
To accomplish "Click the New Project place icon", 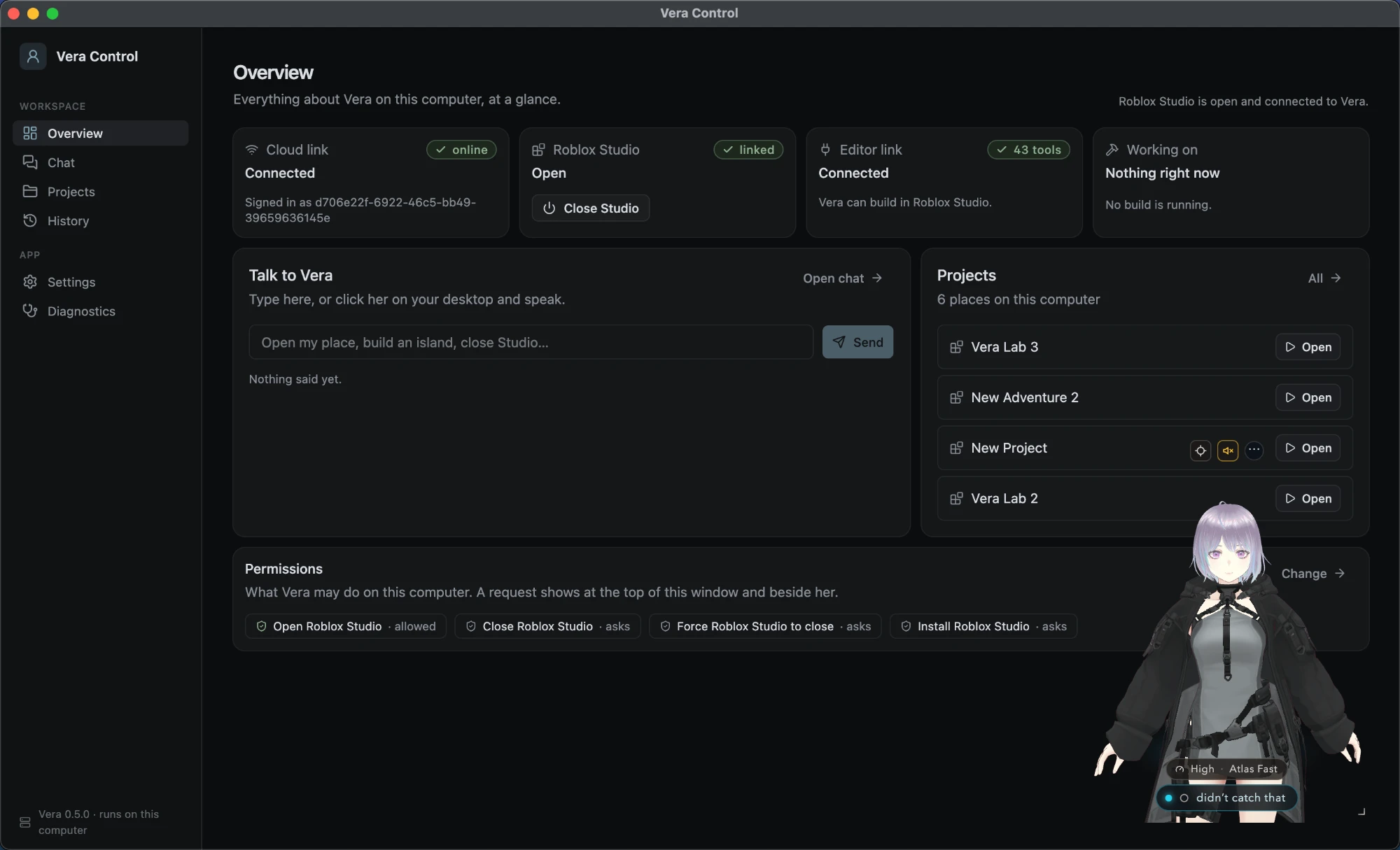I will (x=956, y=448).
